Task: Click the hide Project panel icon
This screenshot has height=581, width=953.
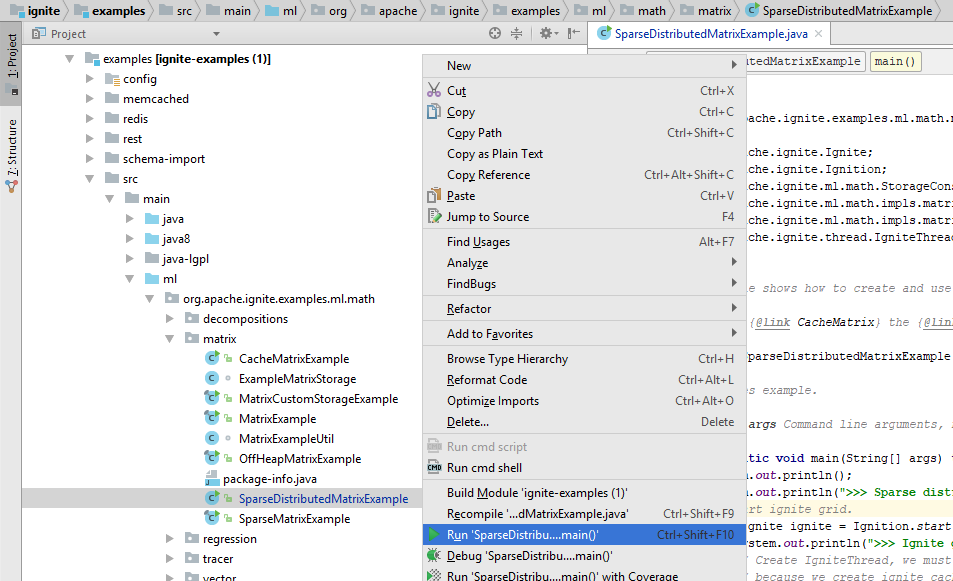Action: [574, 33]
